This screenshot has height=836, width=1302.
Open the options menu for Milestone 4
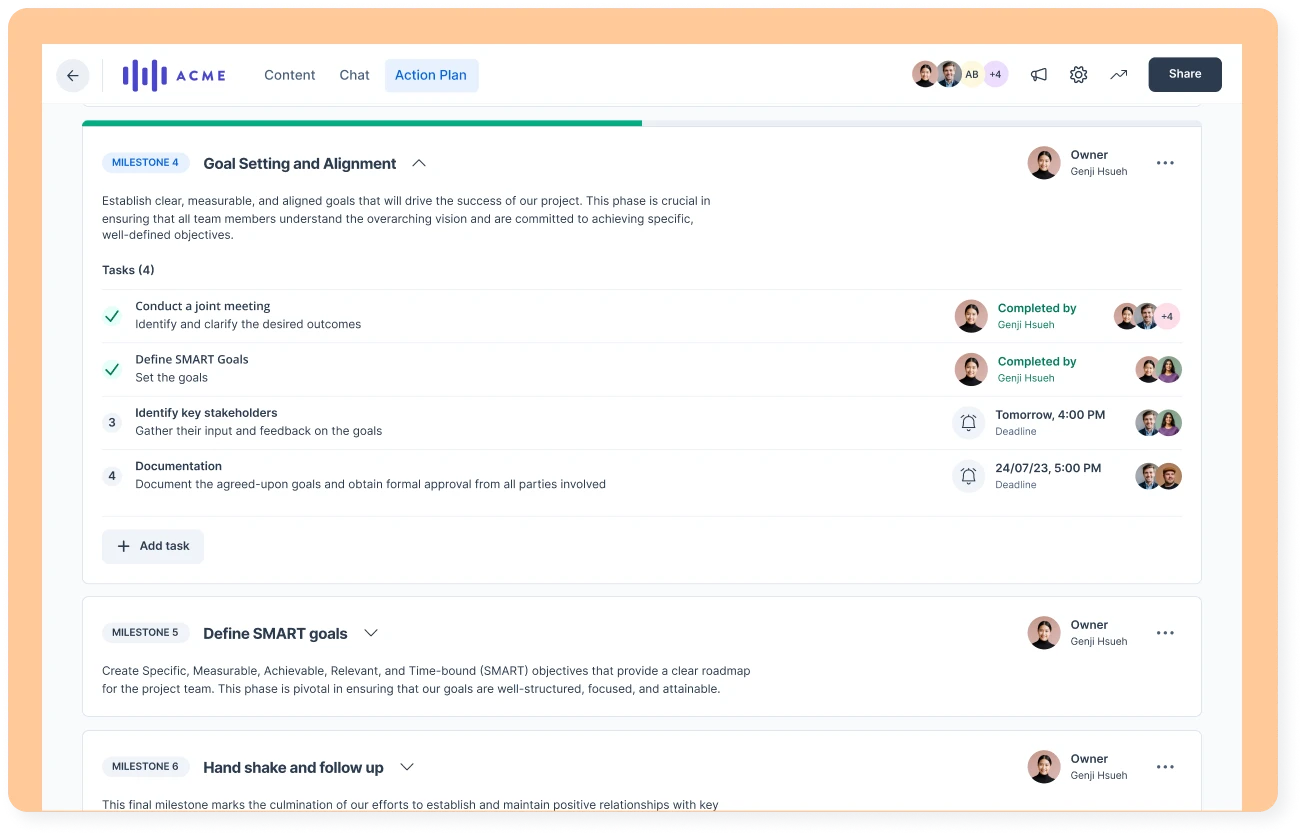point(1165,162)
